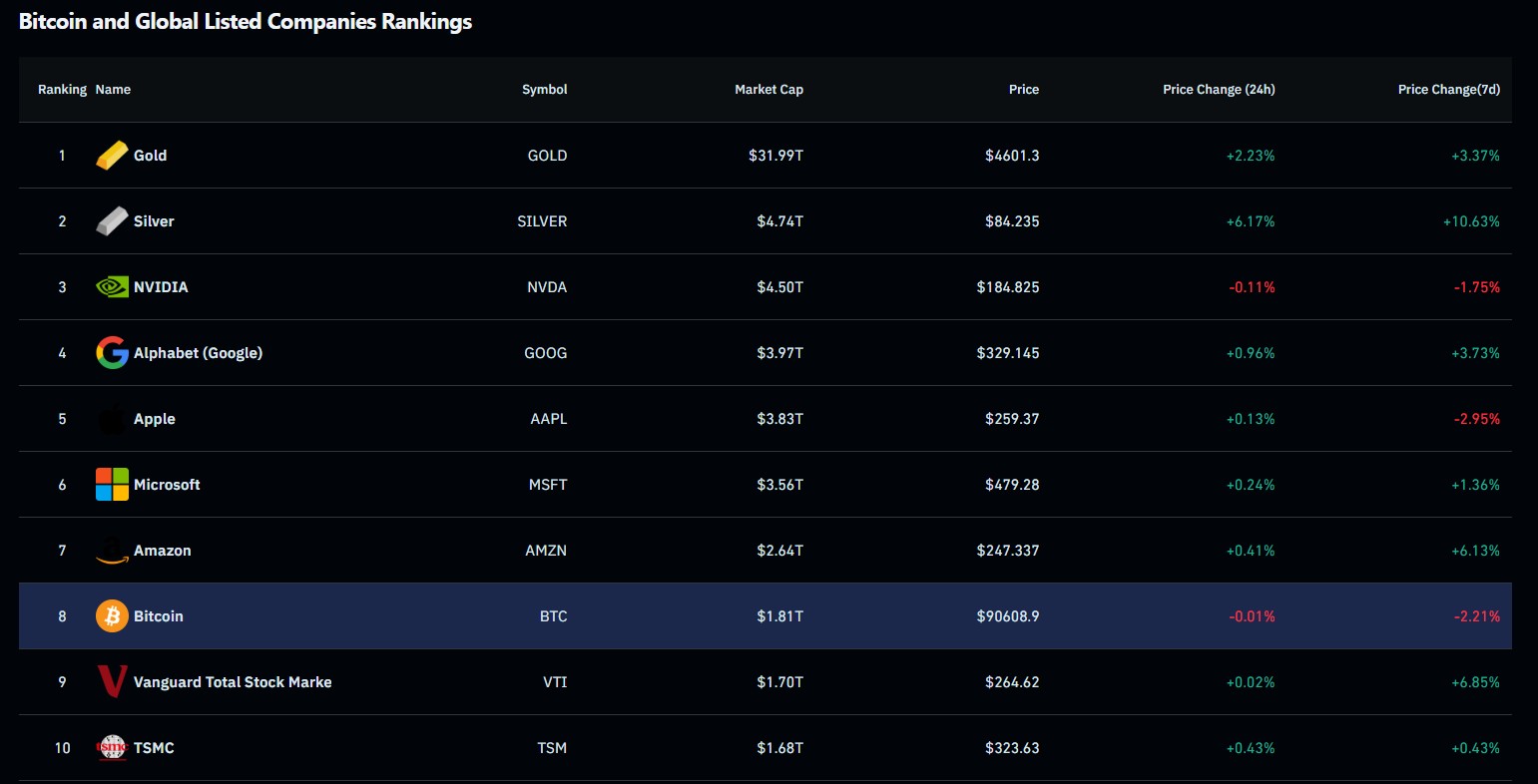Sort by Market Cap column header
Image resolution: width=1538 pixels, height=784 pixels.
click(769, 90)
